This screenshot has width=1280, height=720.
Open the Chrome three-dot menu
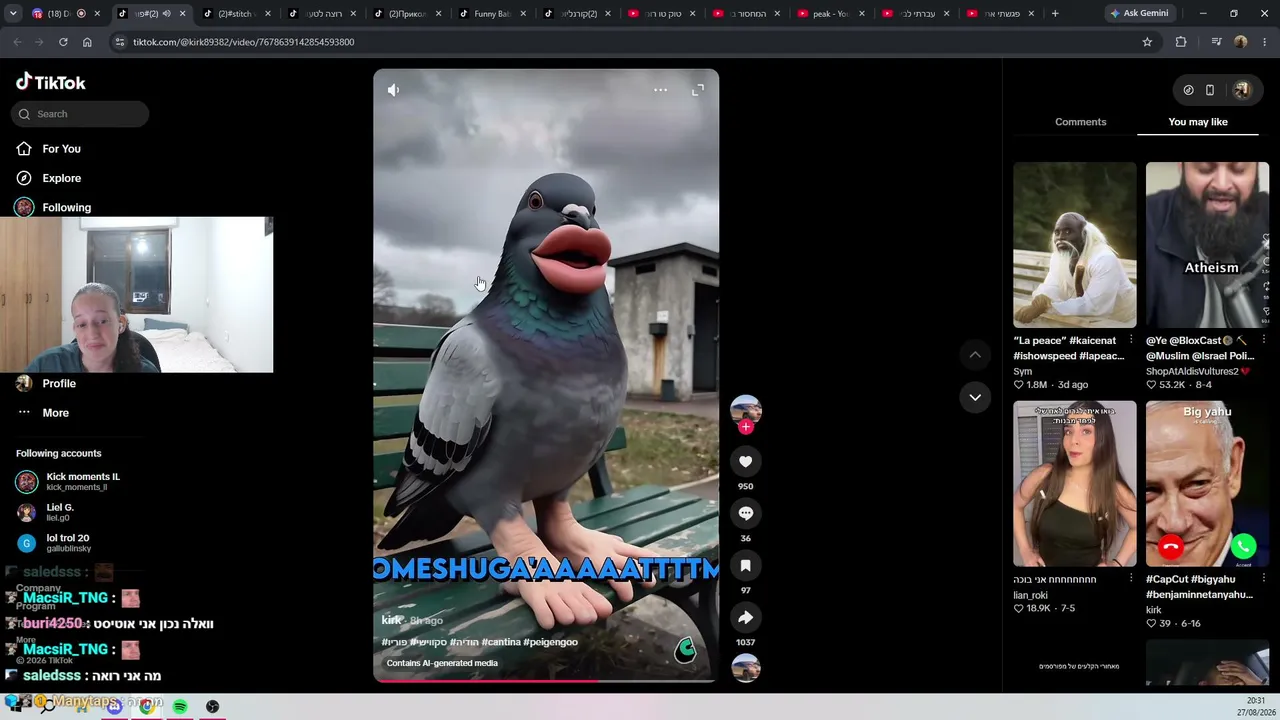click(x=1264, y=42)
